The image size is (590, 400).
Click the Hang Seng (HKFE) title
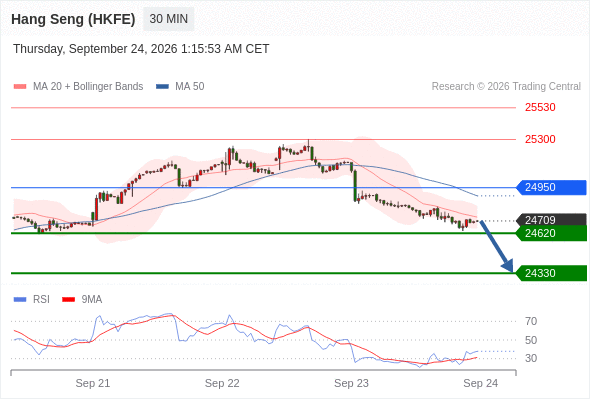click(73, 19)
